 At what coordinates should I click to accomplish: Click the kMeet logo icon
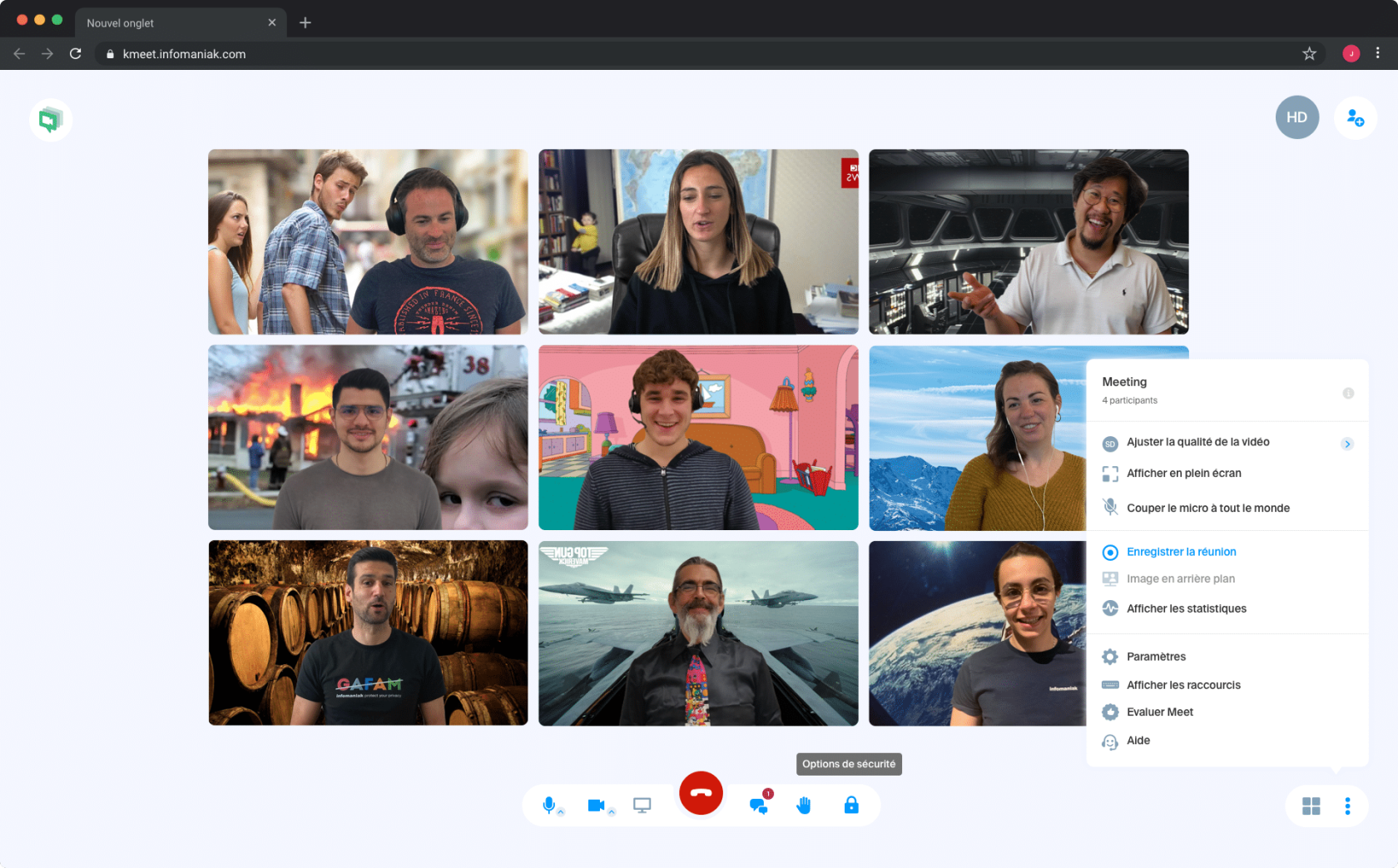pyautogui.click(x=51, y=120)
